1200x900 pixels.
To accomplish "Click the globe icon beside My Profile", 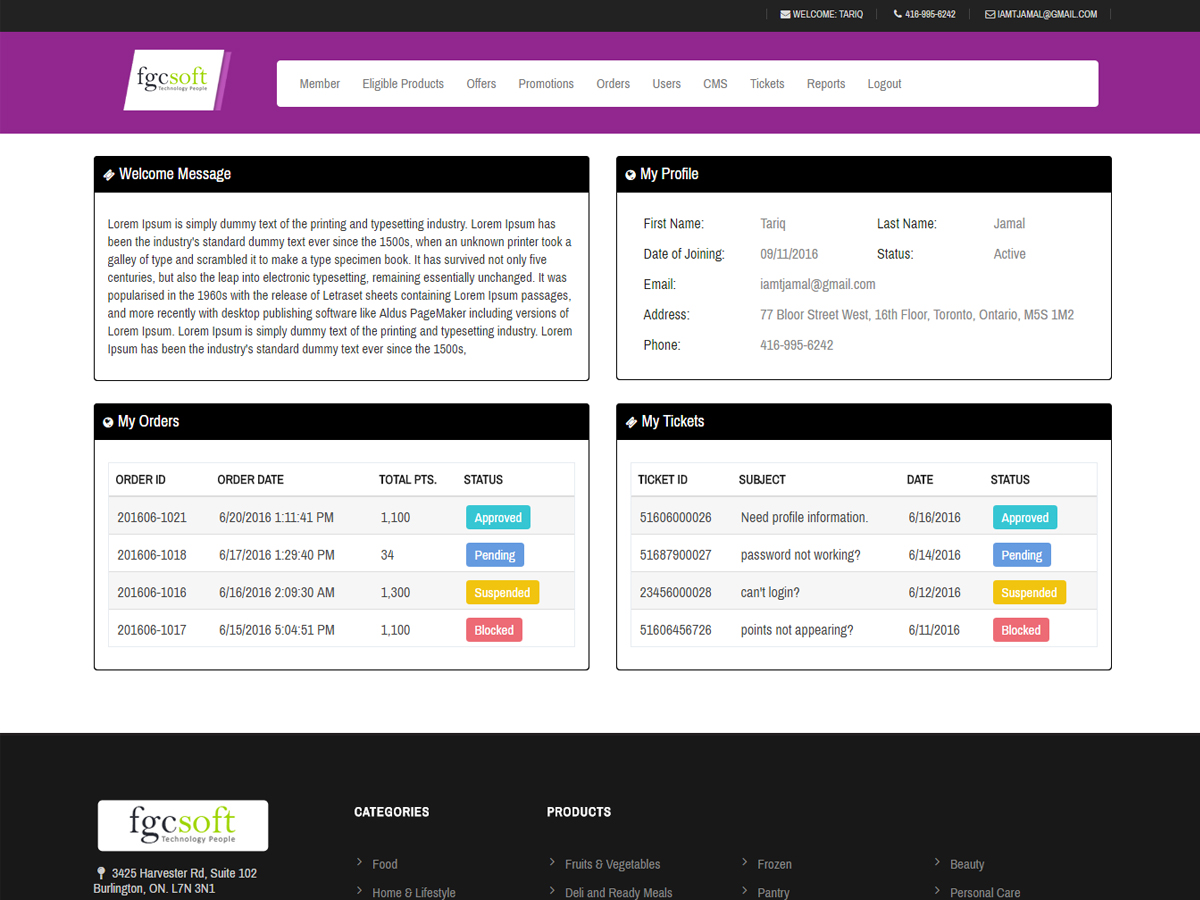I will pos(630,175).
